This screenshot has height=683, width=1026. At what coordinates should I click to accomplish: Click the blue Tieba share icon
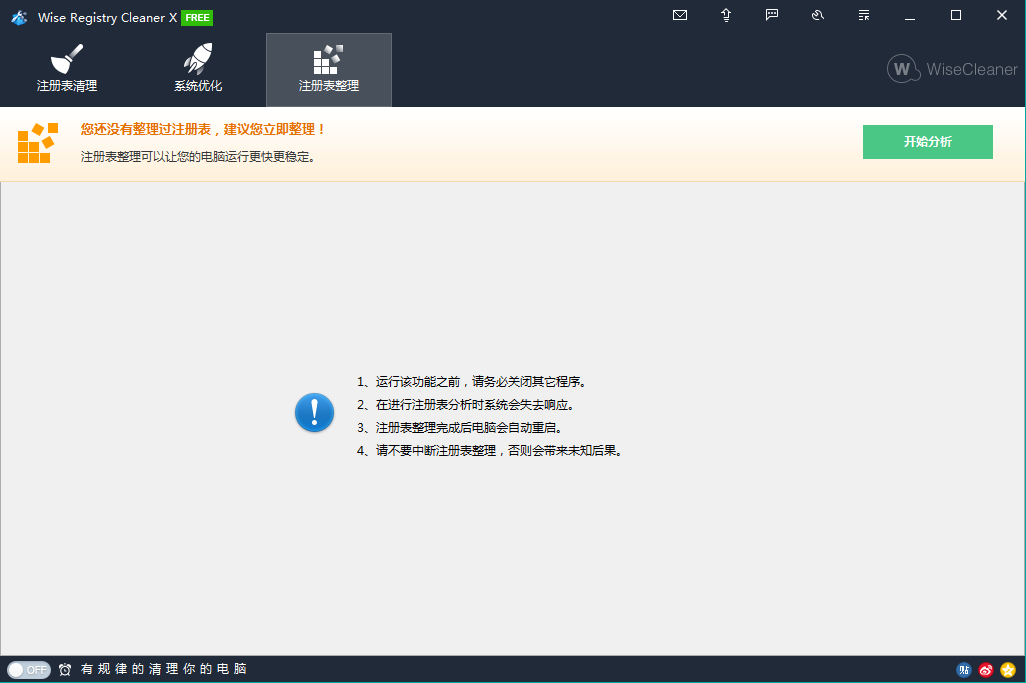(964, 670)
